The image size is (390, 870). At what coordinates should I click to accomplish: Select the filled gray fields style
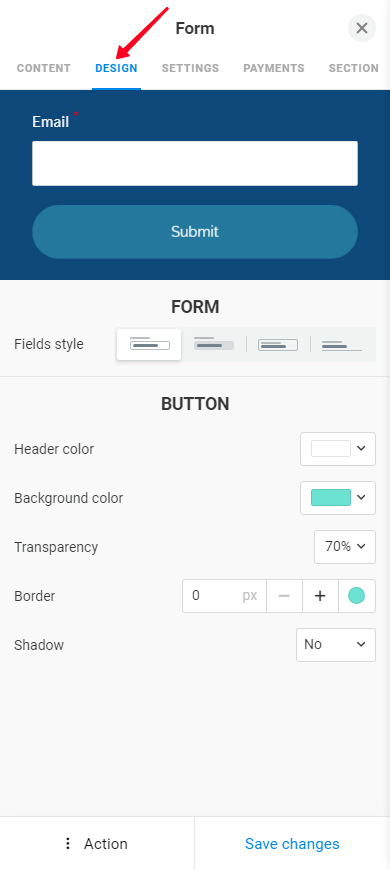(214, 345)
